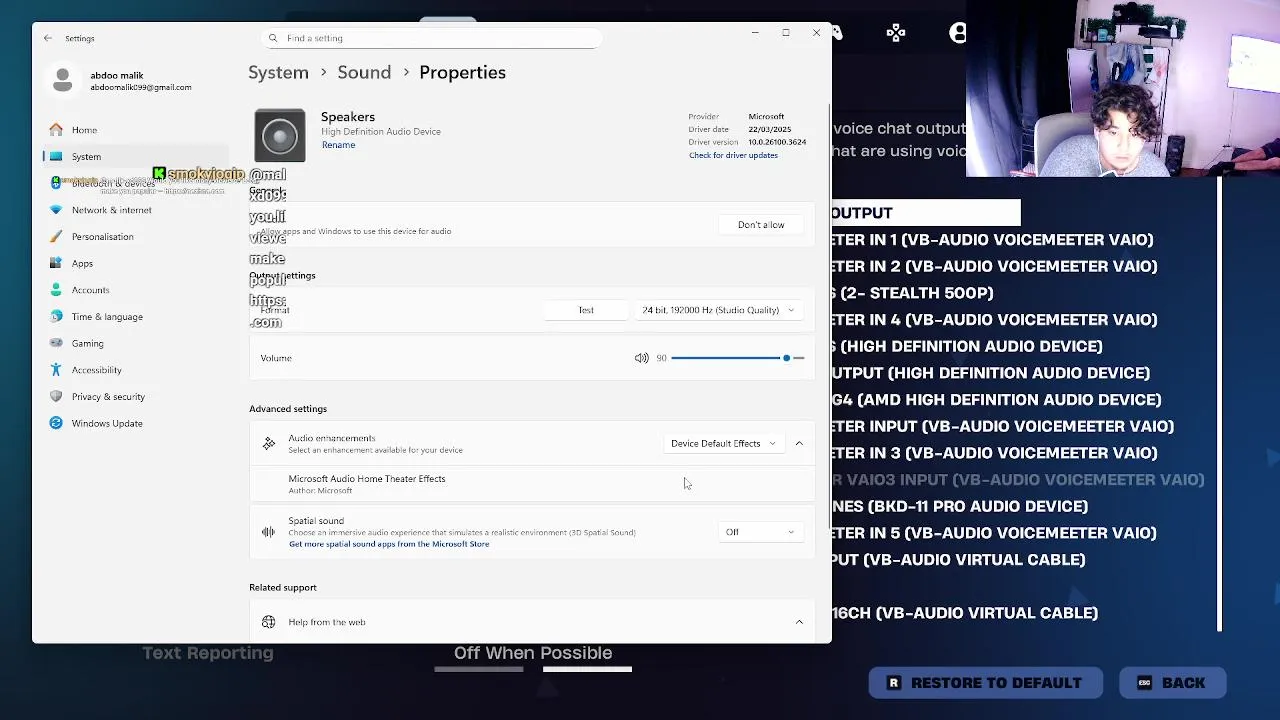This screenshot has height=720, width=1280.
Task: Go to Sound breadcrumb
Action: [364, 72]
